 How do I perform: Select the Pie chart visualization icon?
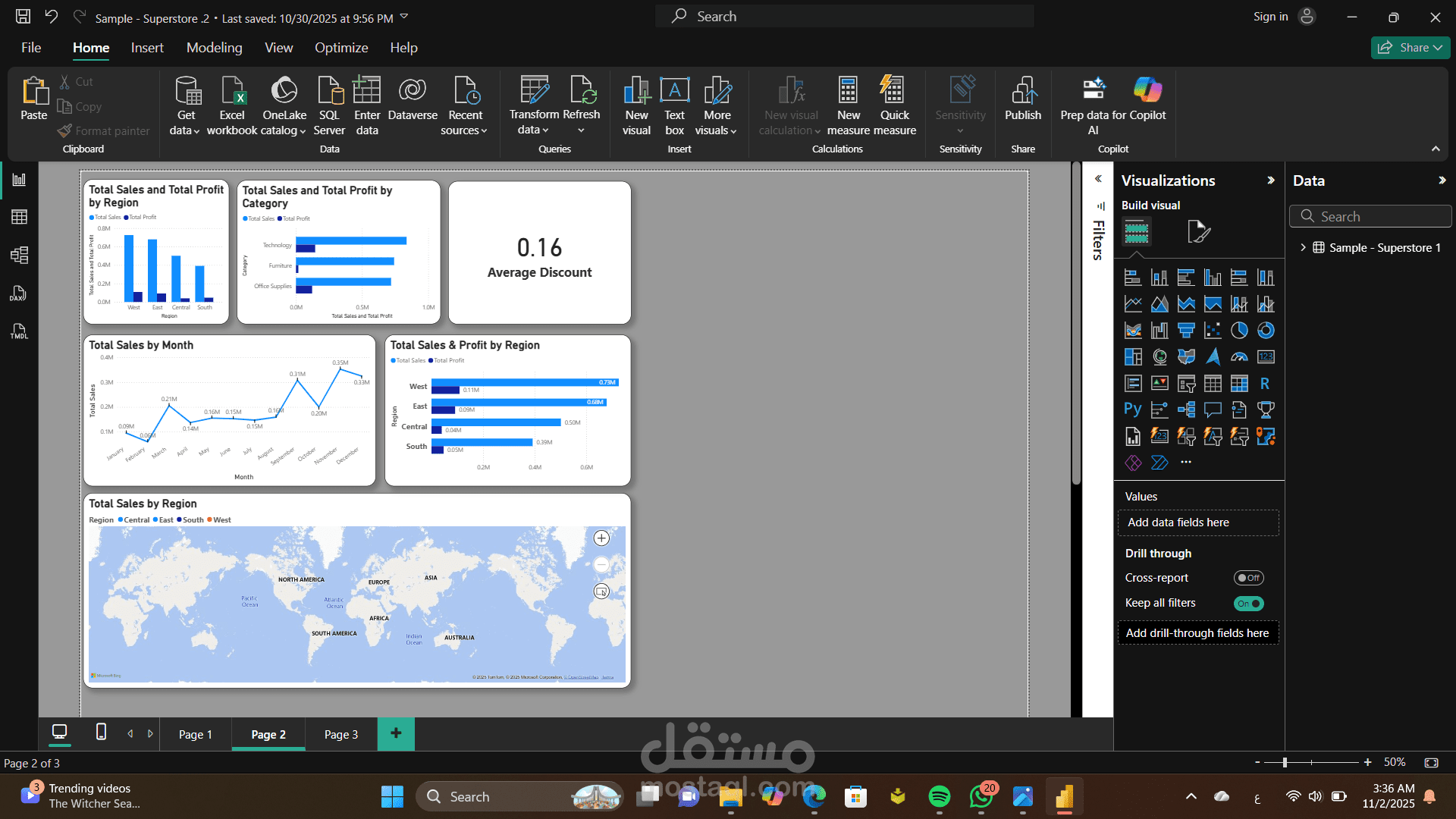point(1239,331)
